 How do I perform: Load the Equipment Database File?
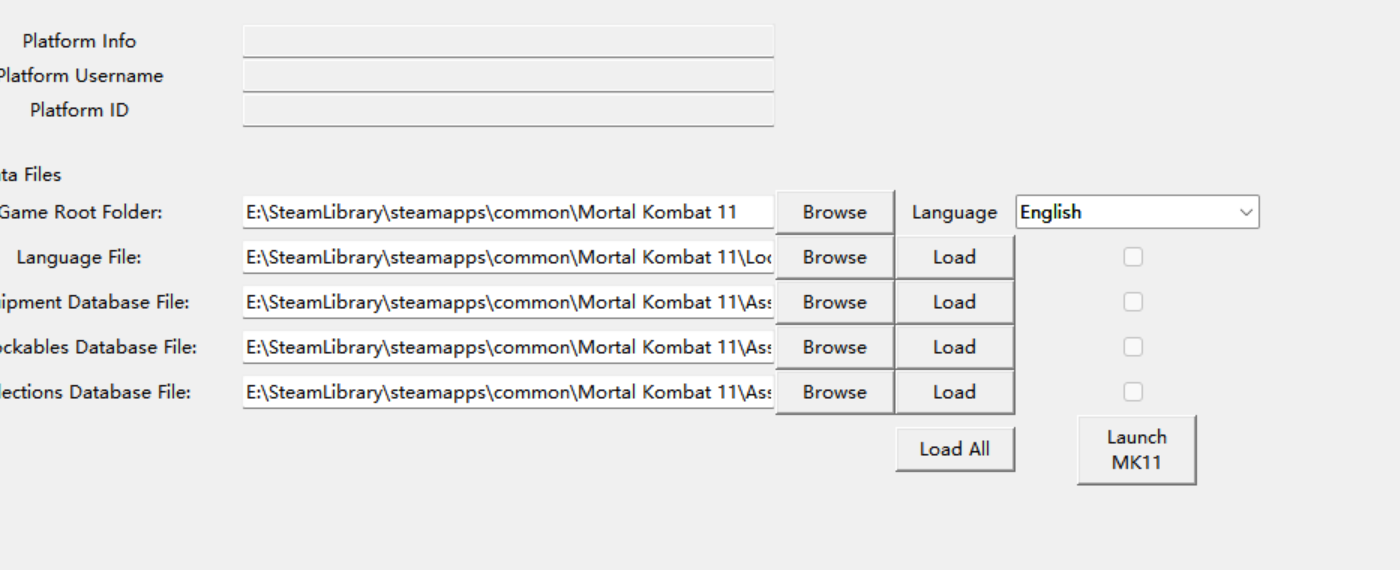point(954,302)
